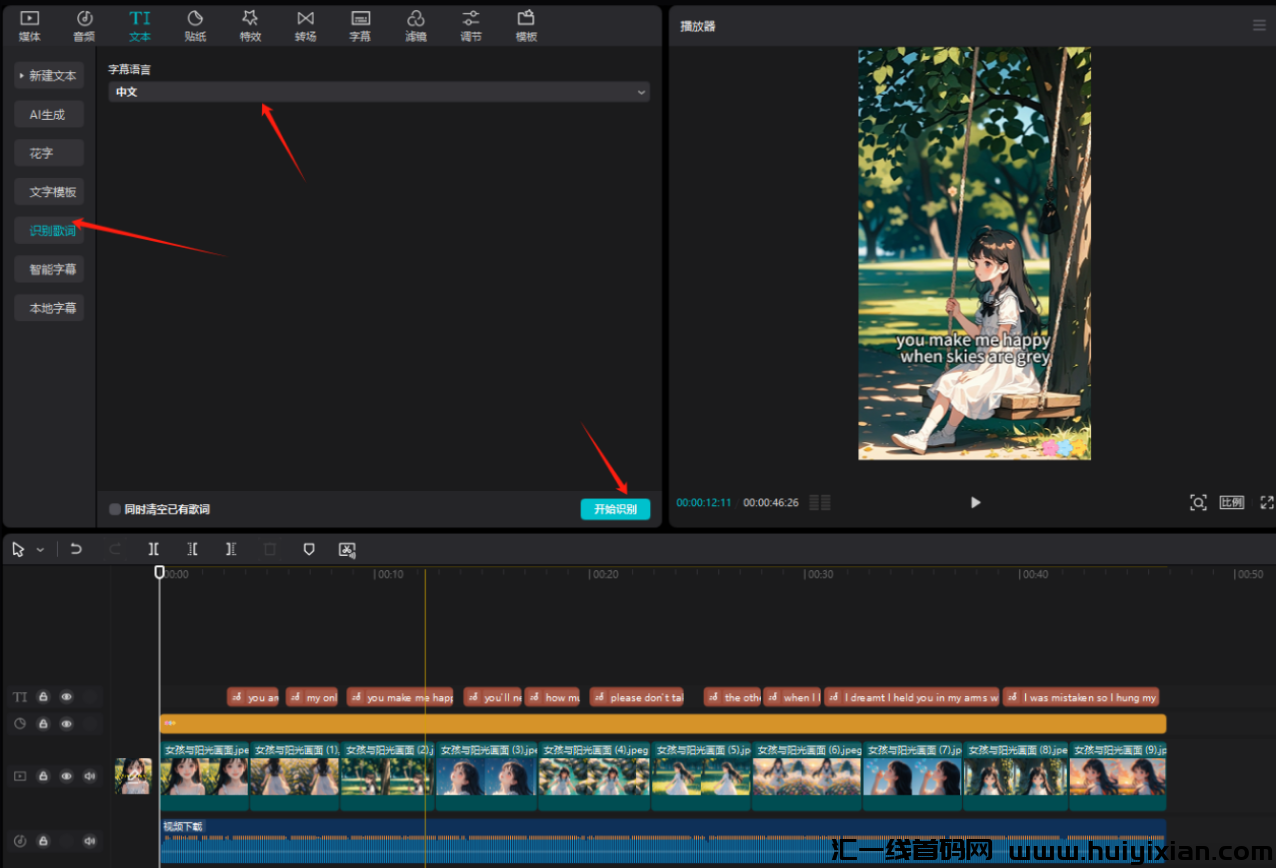Screen dimensions: 1276x868
Task: Add a marker with the shield icon
Action: (x=309, y=549)
